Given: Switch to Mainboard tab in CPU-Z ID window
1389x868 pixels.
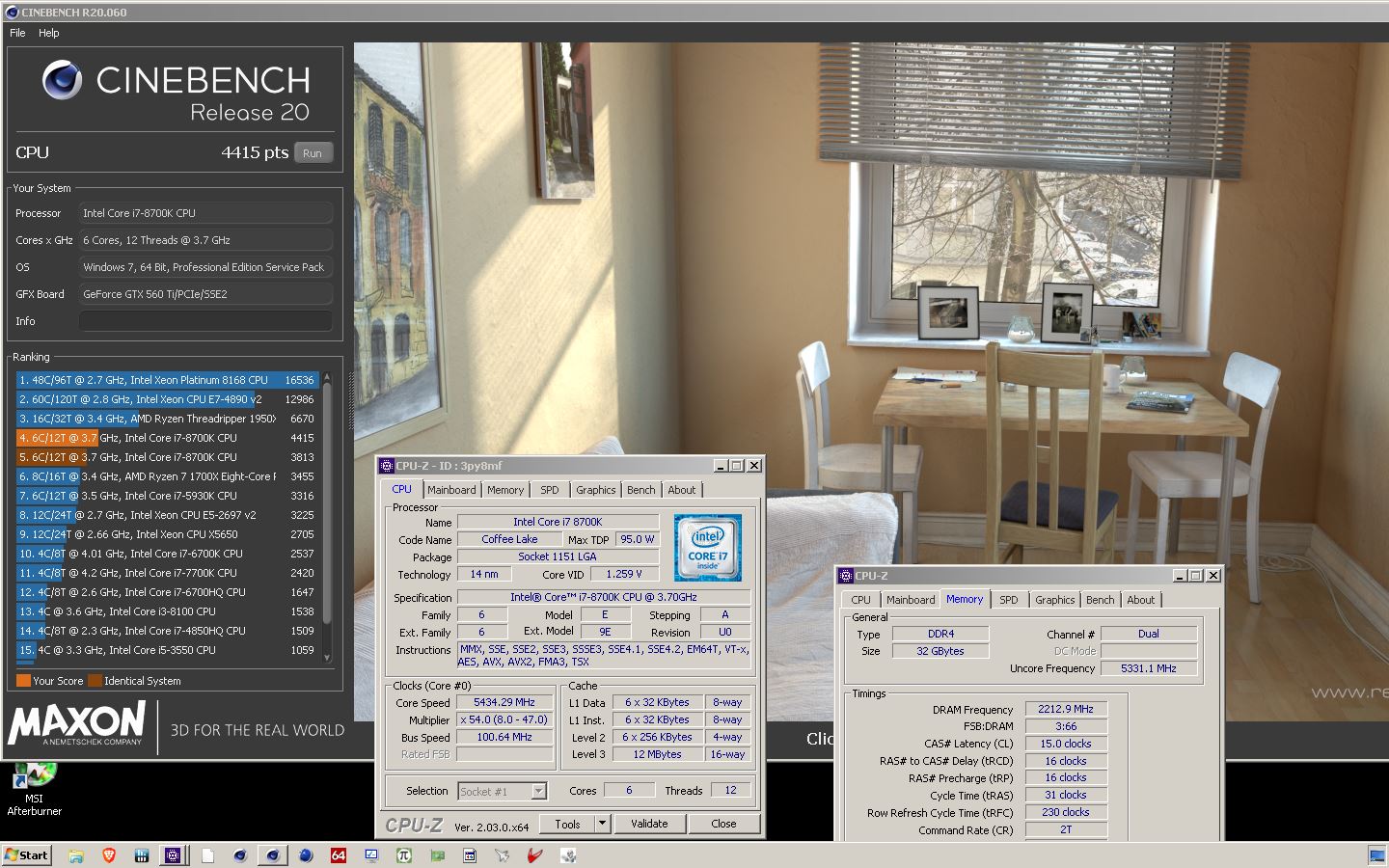Looking at the screenshot, I should pyautogui.click(x=451, y=490).
